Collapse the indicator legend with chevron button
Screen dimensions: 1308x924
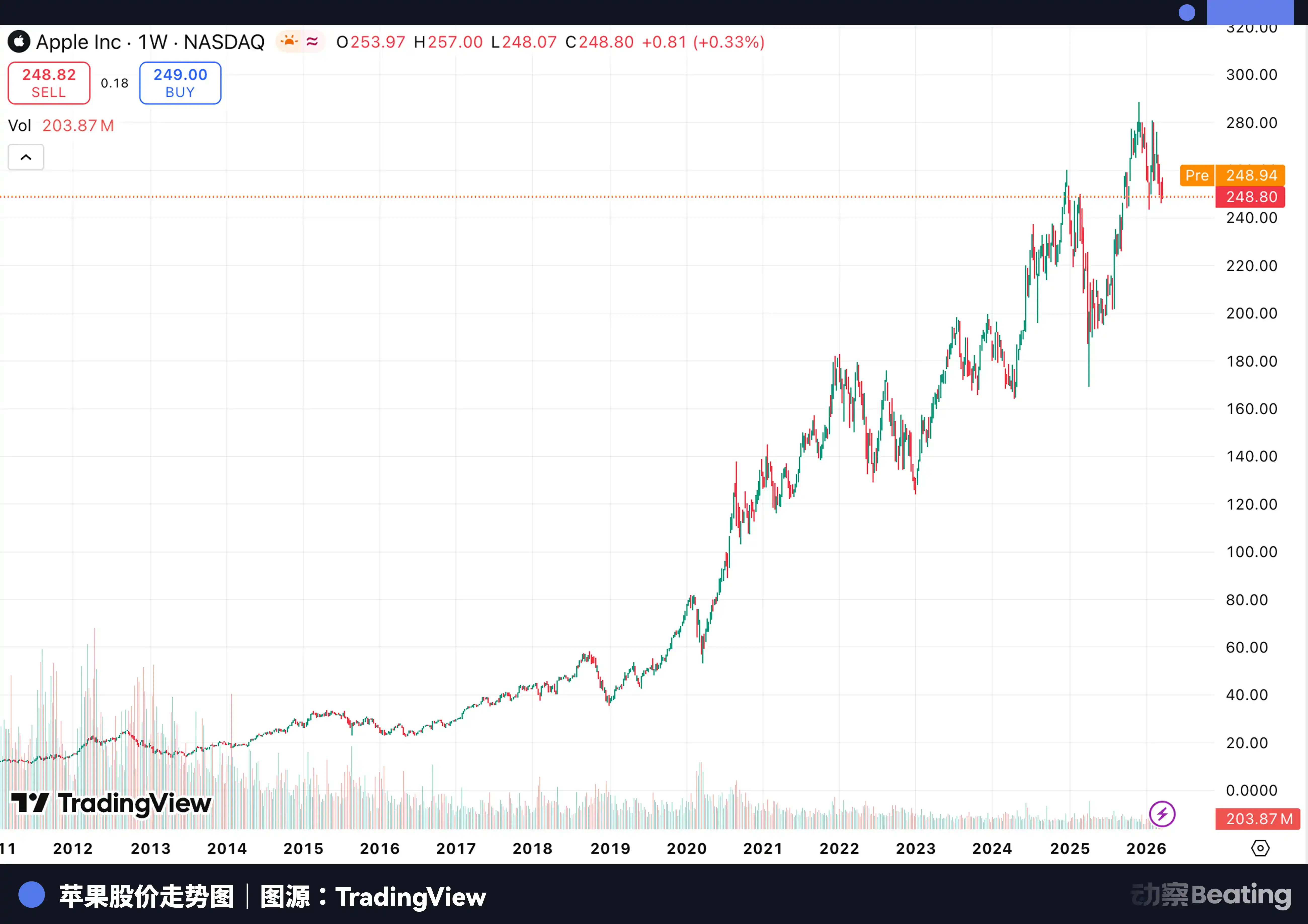pos(26,157)
